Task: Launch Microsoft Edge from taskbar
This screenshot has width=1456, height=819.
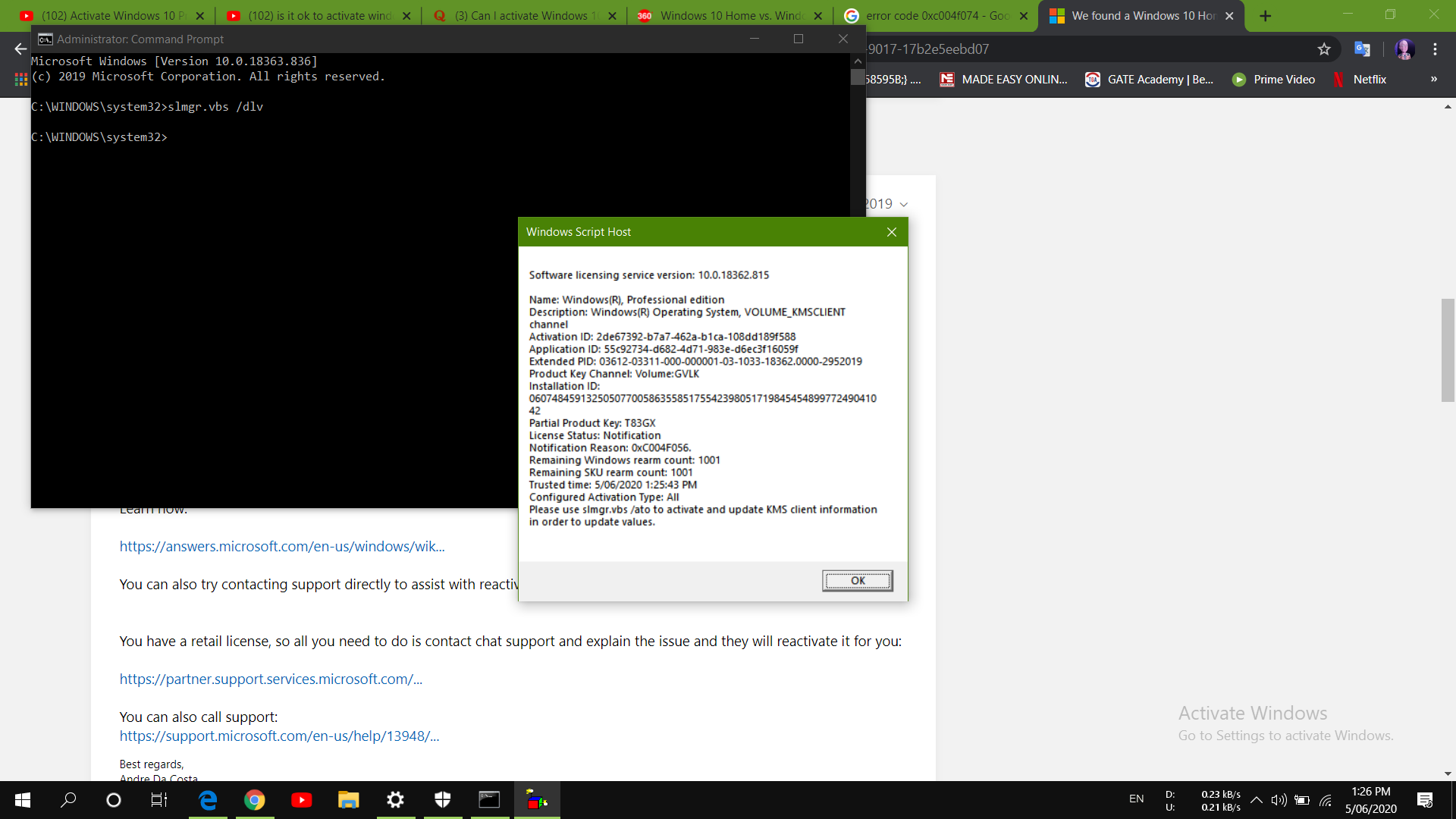Action: pos(208,800)
